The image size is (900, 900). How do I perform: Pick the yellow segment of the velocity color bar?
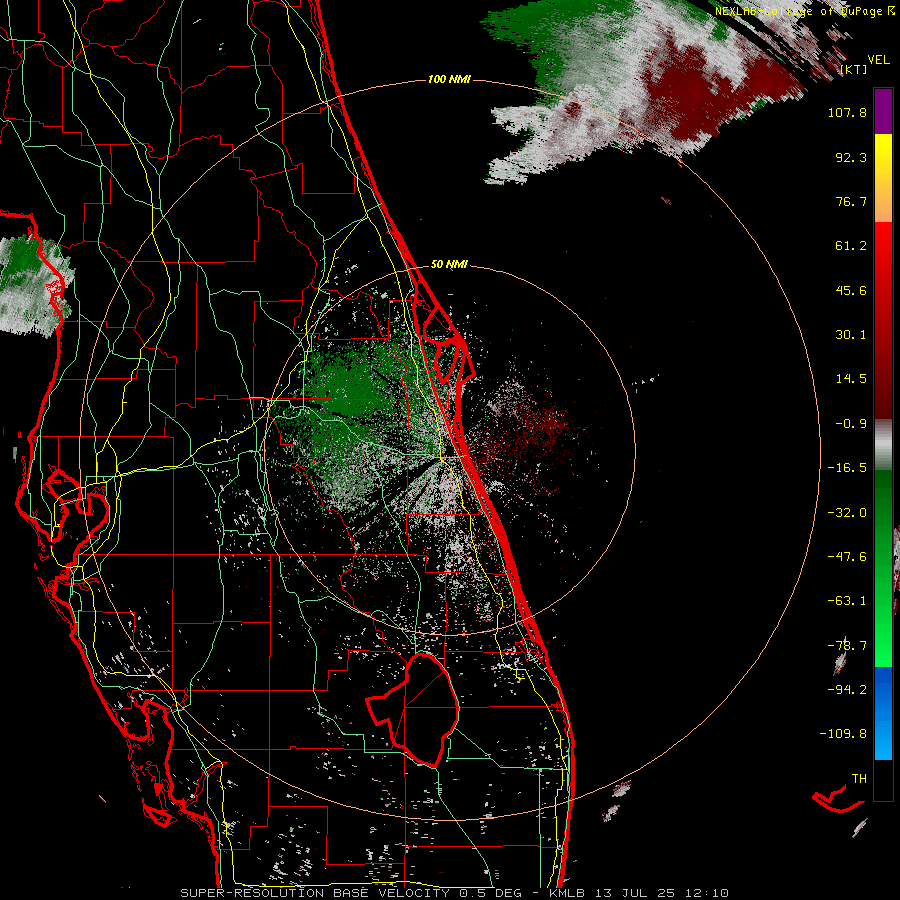pyautogui.click(x=883, y=156)
